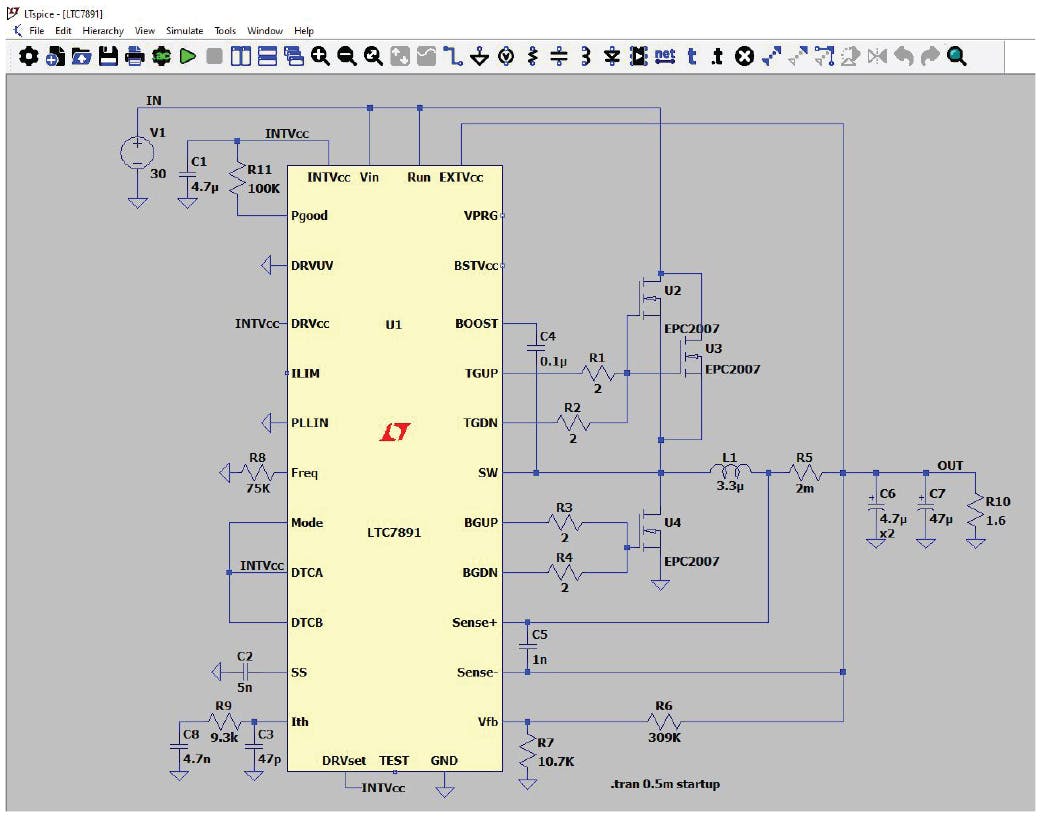Click the voltage source V1 labeled 30
This screenshot has width=1041, height=817.
coord(135,150)
